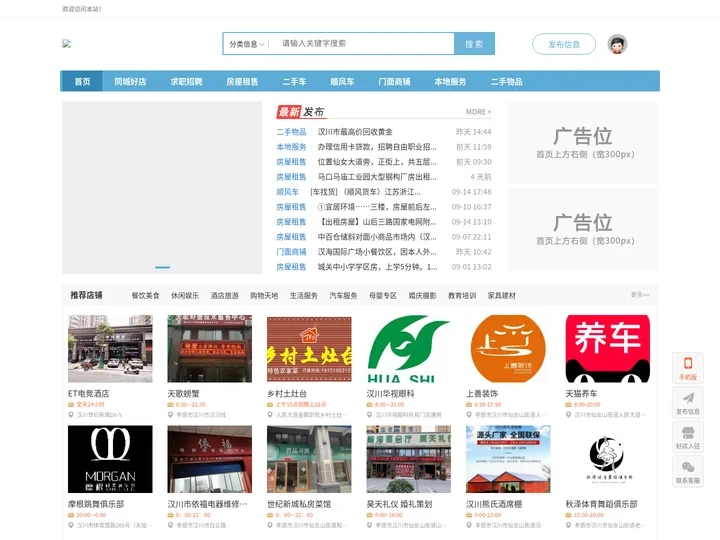
Task: Open the 手机版 mobile icon in side panel
Action: [687, 368]
